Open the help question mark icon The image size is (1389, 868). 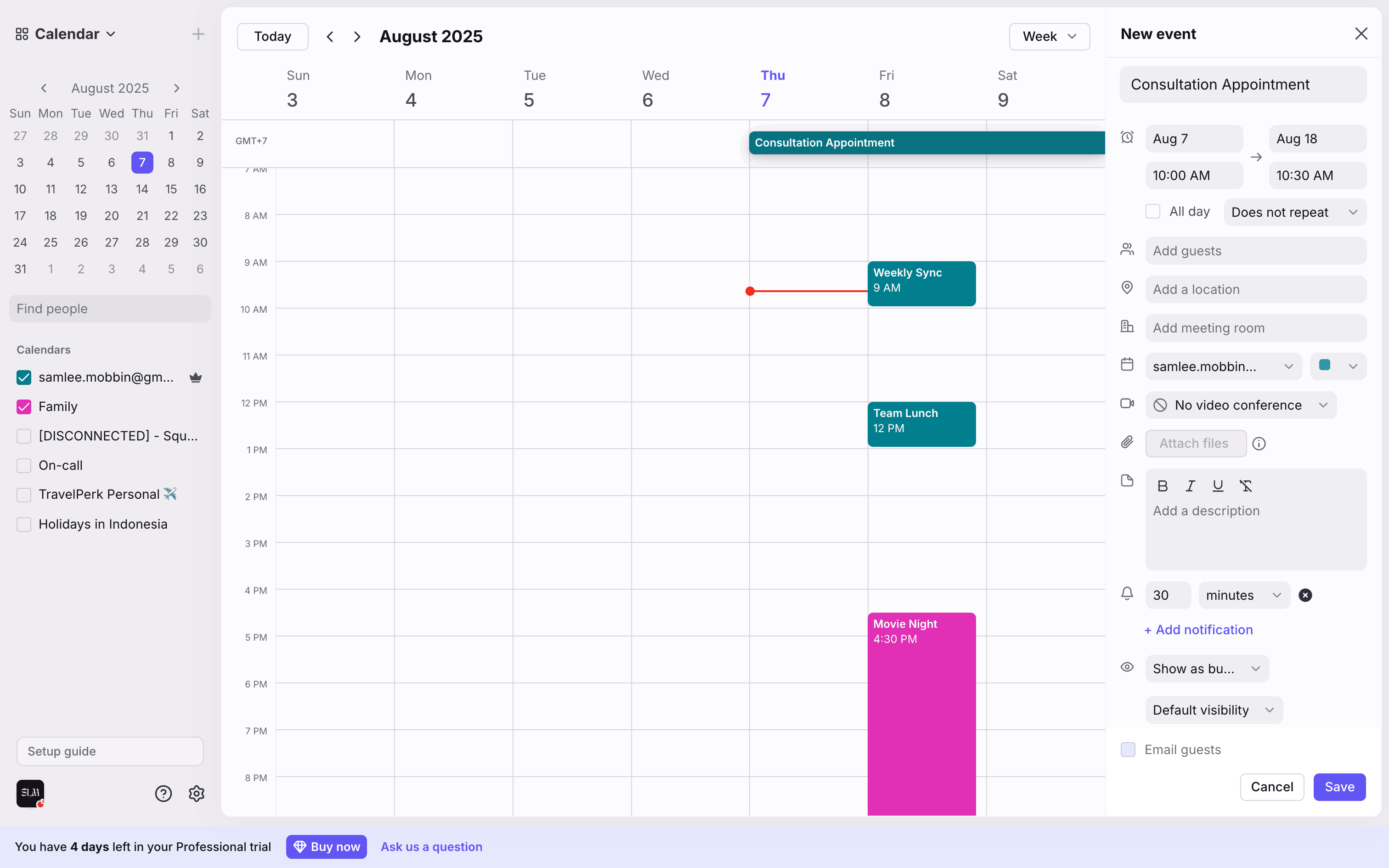pyautogui.click(x=163, y=794)
